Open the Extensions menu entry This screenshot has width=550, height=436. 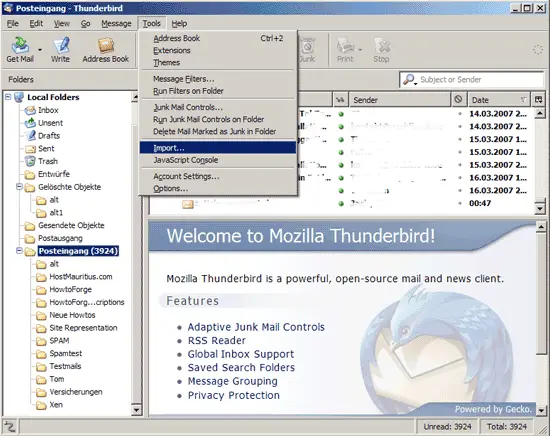pos(218,51)
